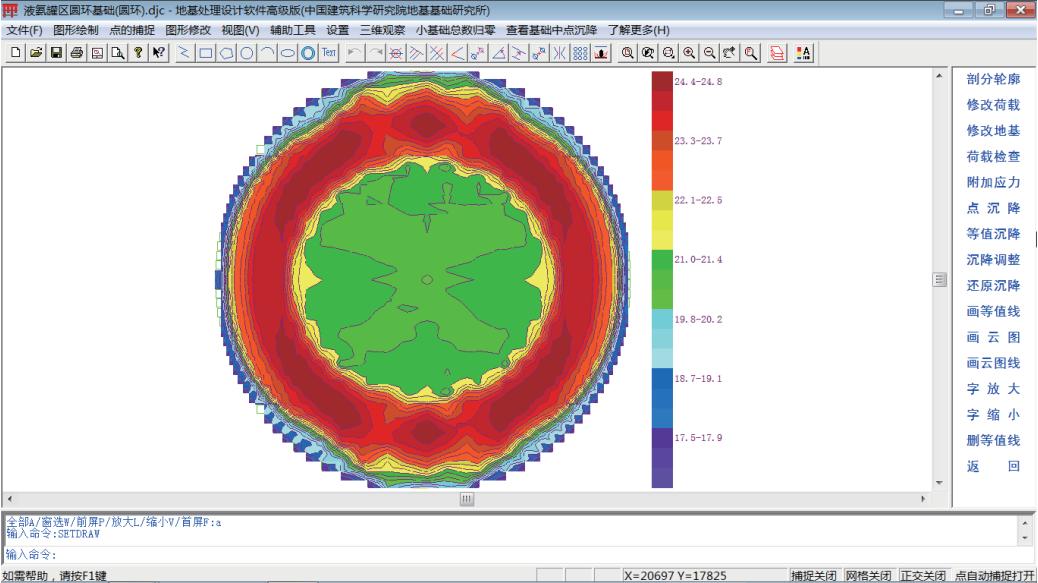Click the Print toolbar icon
The height and width of the screenshot is (583, 1038).
point(78,51)
